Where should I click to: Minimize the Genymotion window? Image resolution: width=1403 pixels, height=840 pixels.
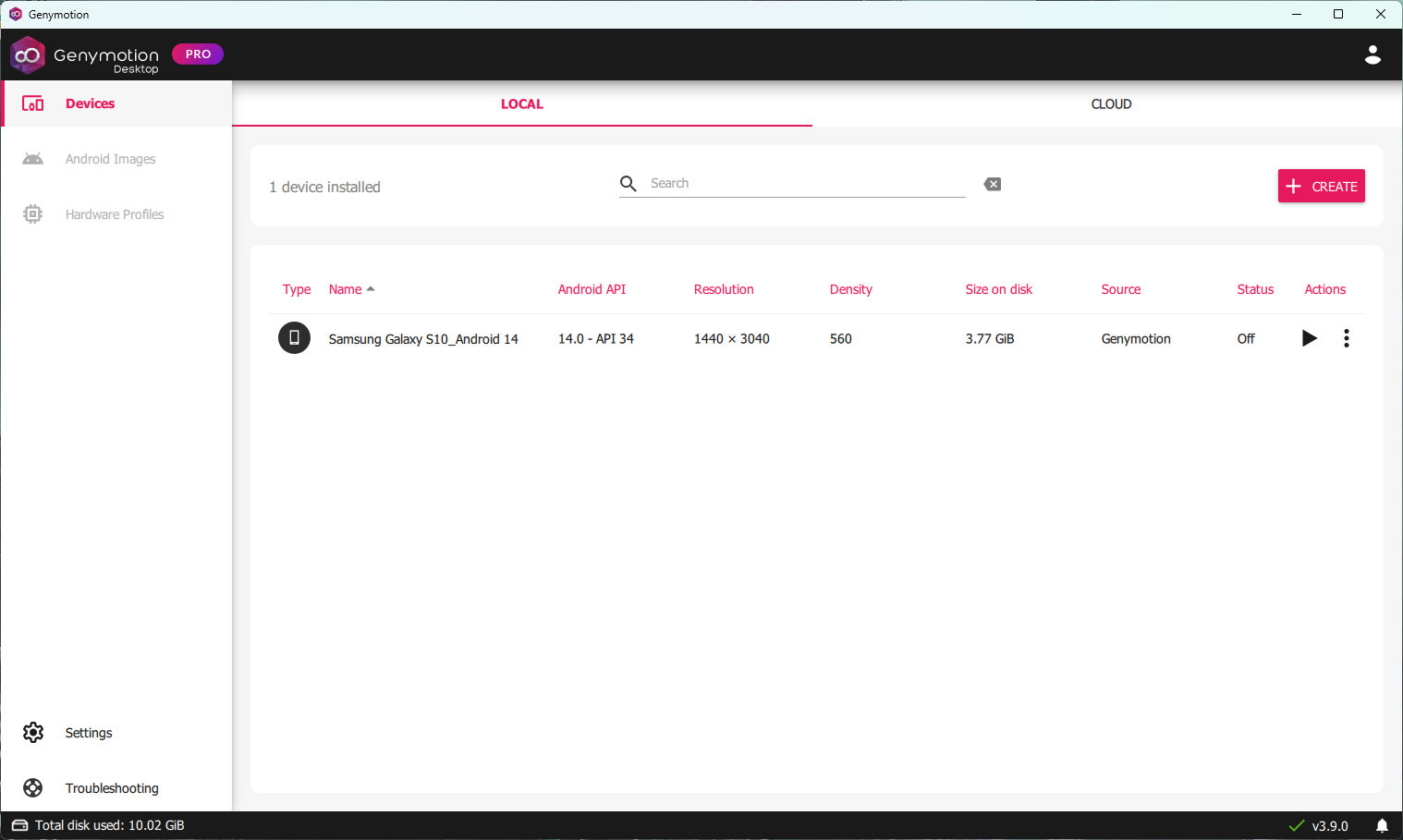pyautogui.click(x=1297, y=14)
